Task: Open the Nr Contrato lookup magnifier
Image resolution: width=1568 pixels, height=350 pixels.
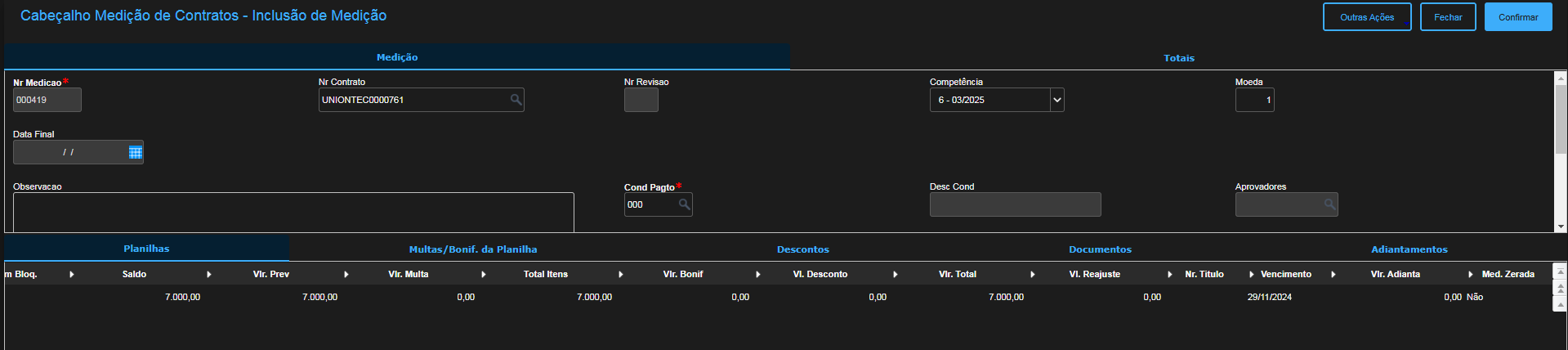Action: 516,100
